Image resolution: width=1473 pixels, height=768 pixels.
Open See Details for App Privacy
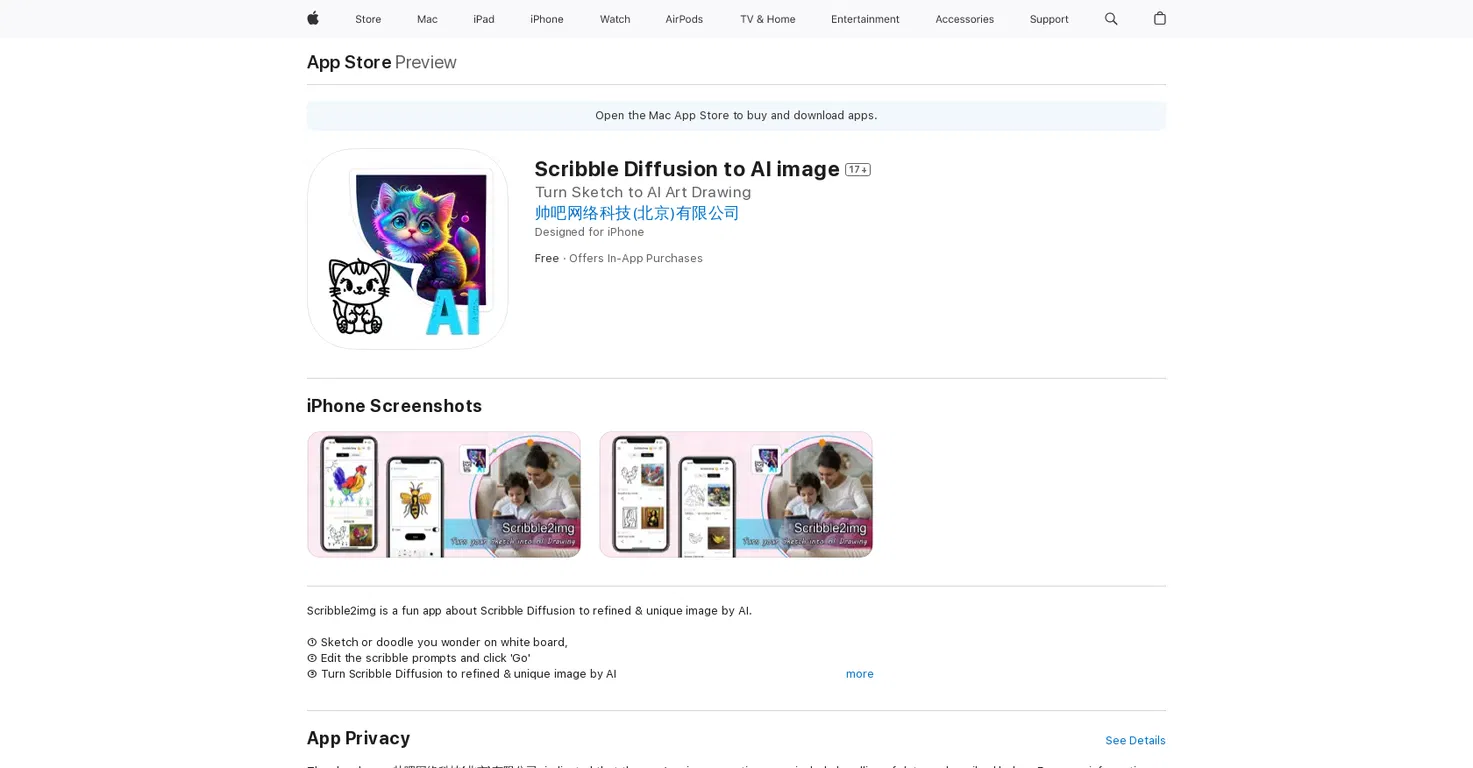(x=1135, y=741)
